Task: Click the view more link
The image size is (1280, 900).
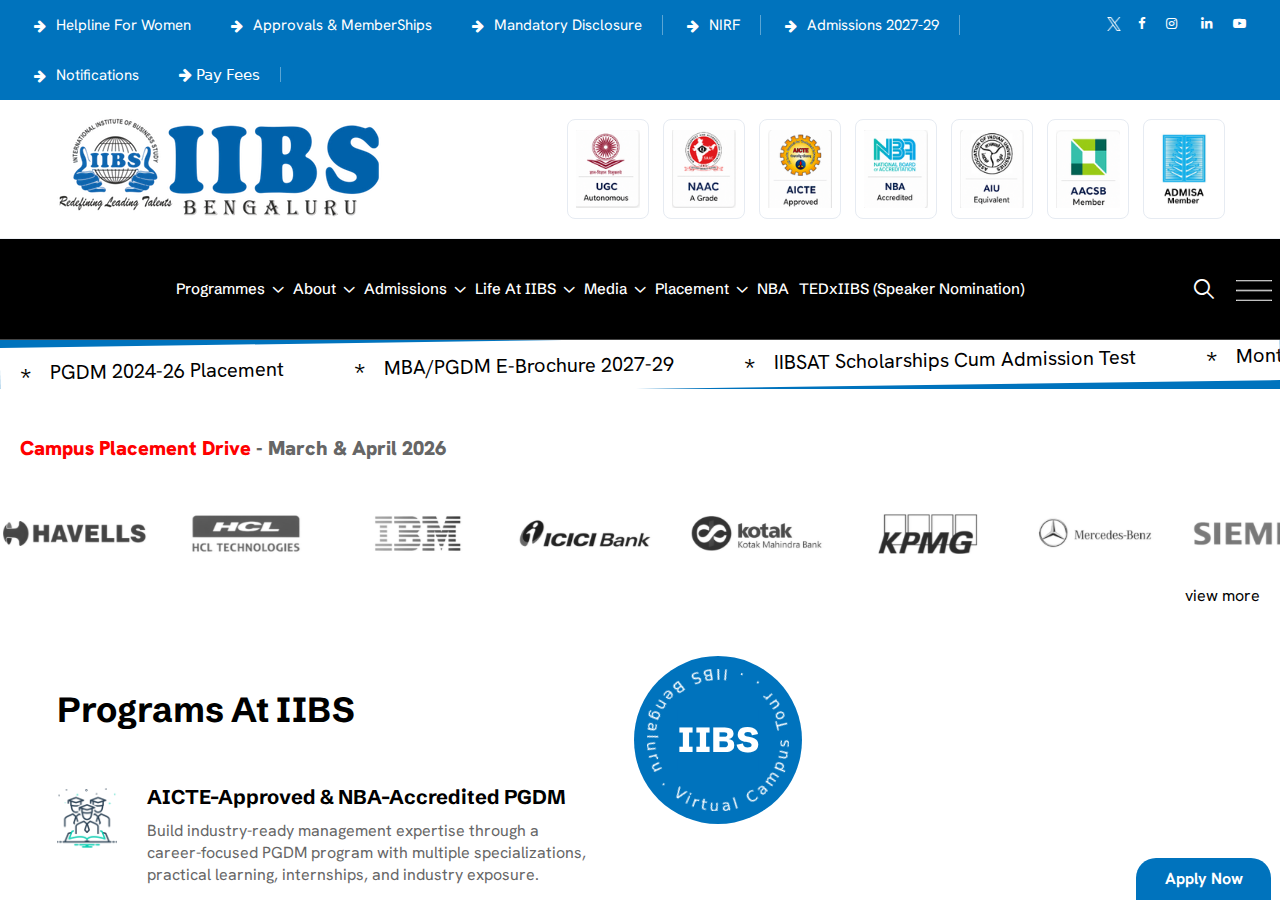Action: tap(1222, 596)
